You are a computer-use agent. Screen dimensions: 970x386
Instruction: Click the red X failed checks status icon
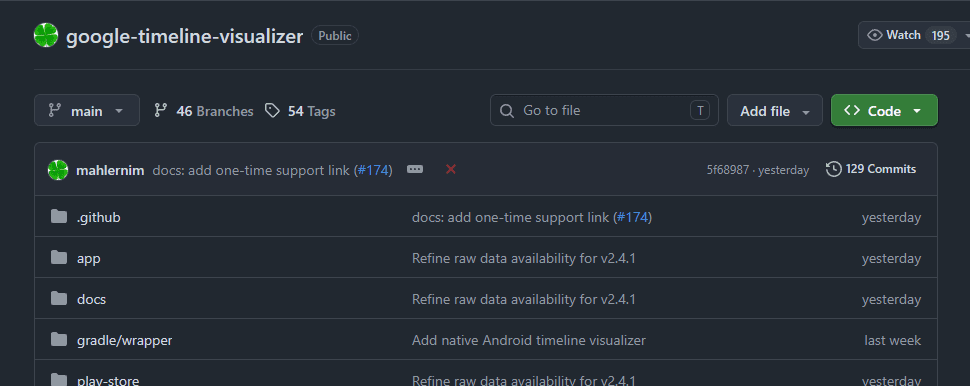pos(451,169)
